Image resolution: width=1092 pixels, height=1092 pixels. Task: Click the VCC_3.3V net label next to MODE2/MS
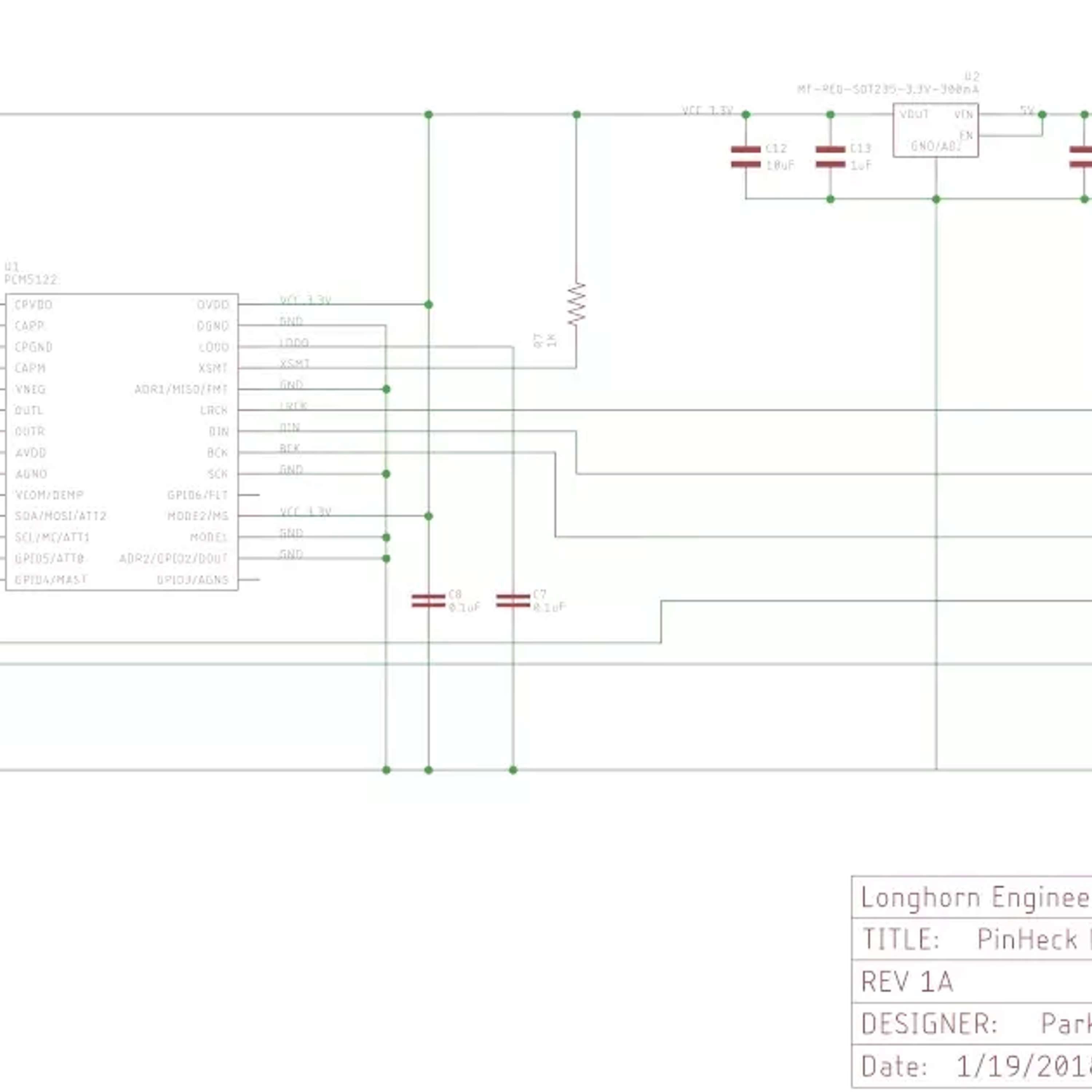coord(306,511)
